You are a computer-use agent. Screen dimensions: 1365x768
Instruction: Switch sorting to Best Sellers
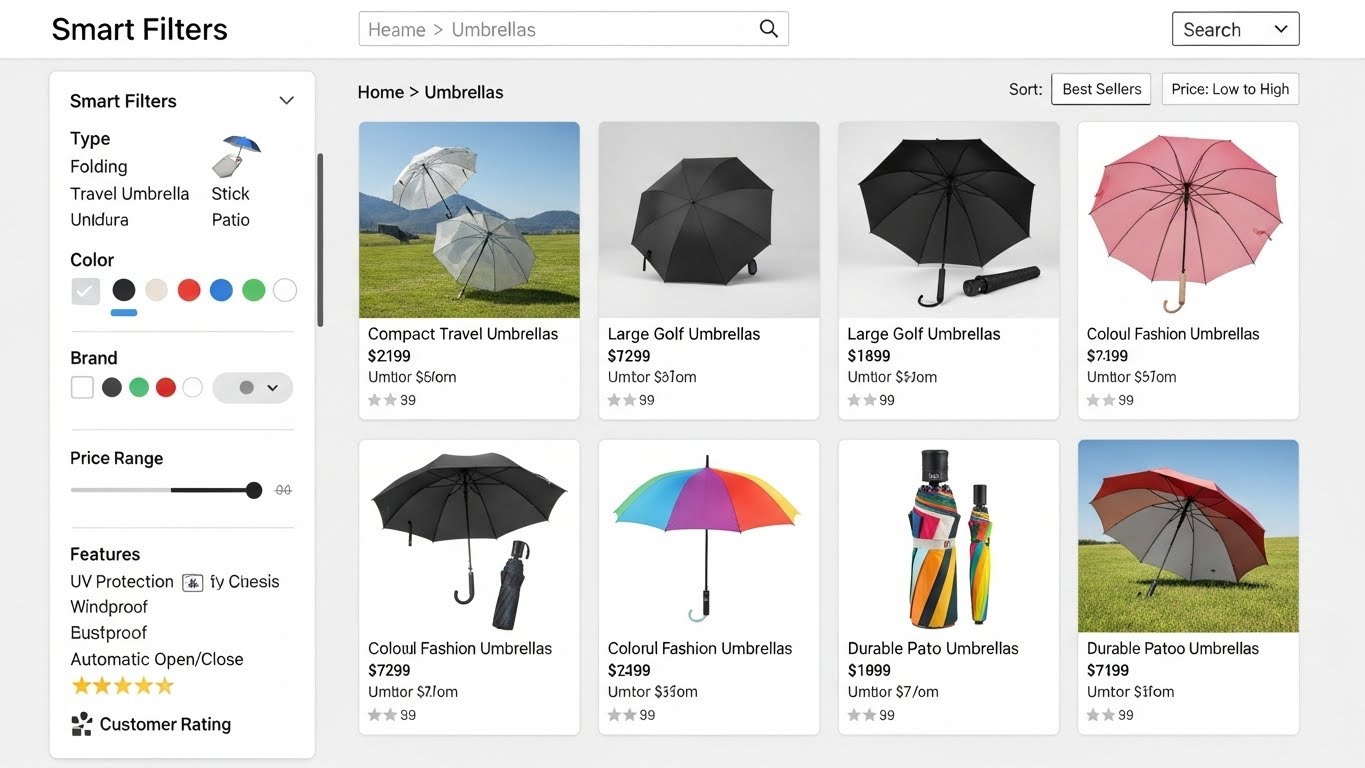coord(1100,89)
